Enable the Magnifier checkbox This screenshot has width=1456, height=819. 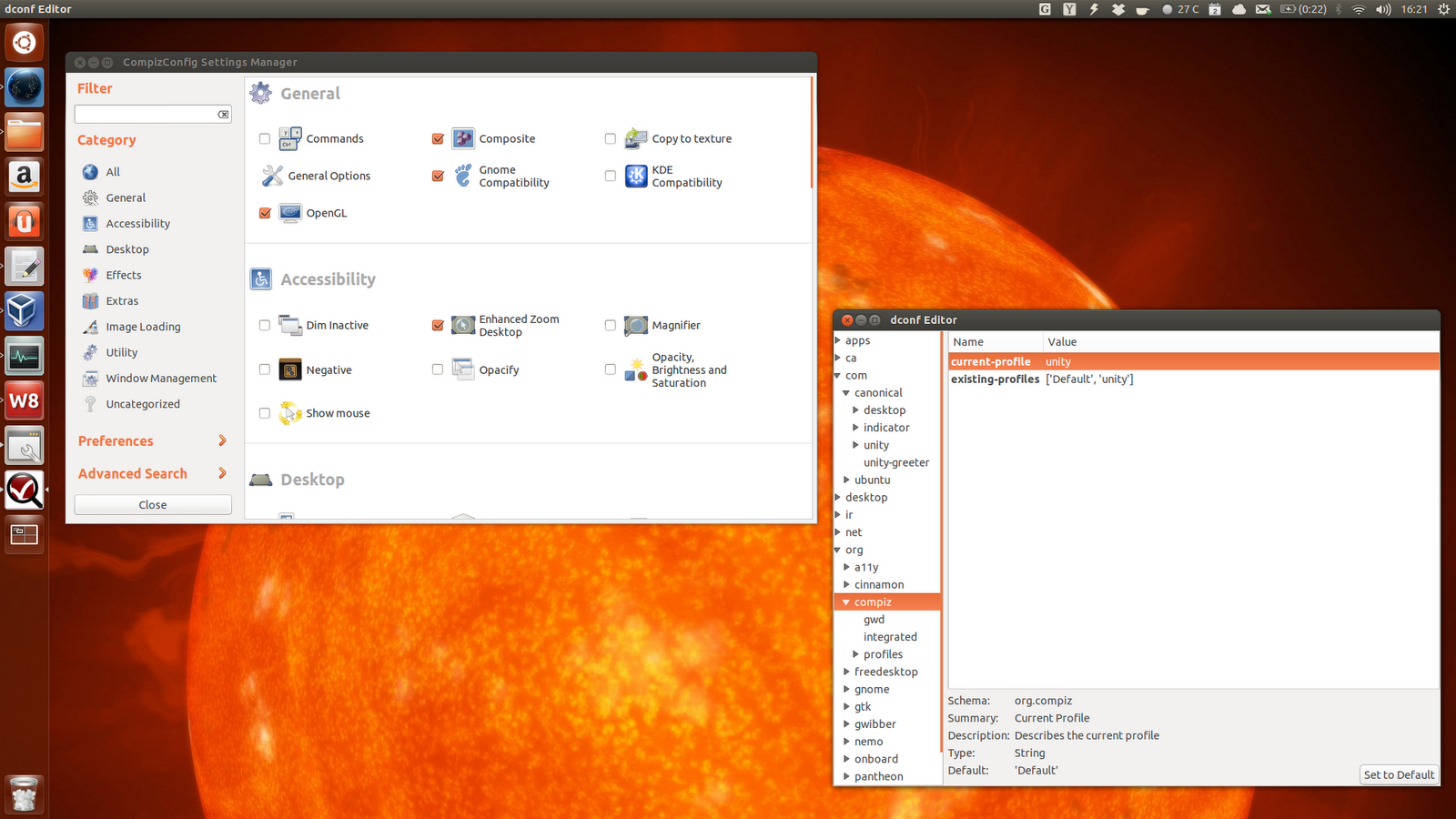(611, 325)
